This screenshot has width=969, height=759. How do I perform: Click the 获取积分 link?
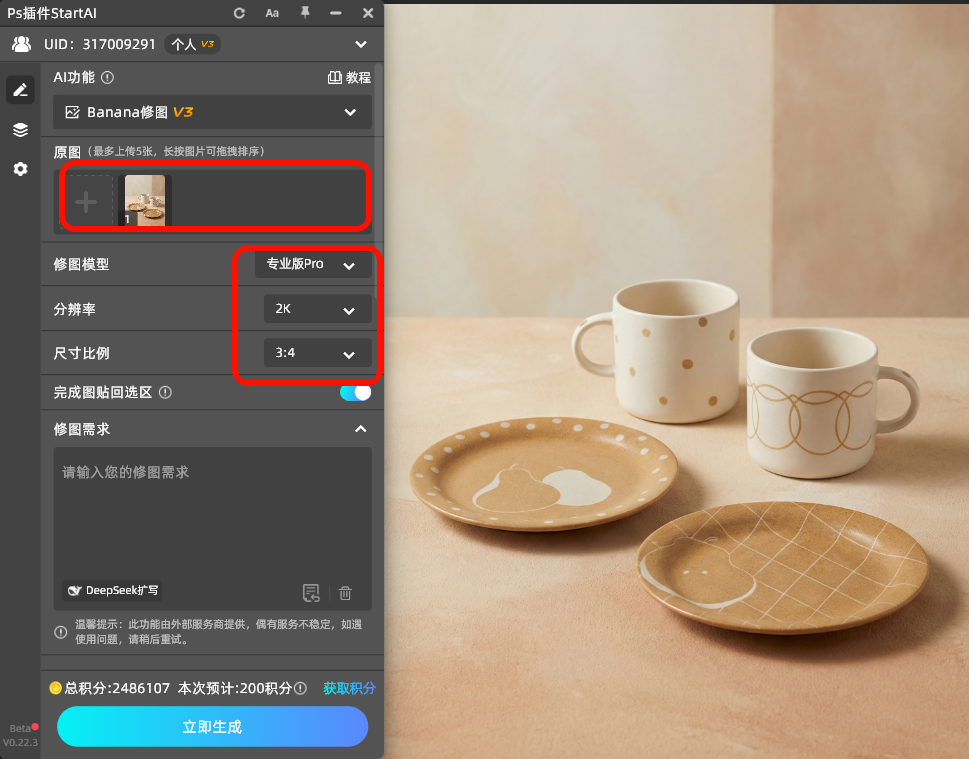(x=349, y=689)
